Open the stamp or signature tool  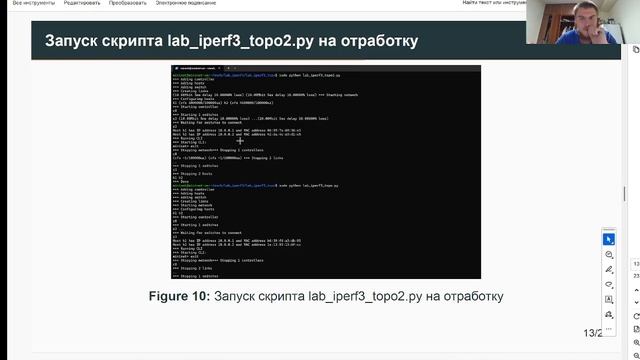pyautogui.click(x=609, y=315)
